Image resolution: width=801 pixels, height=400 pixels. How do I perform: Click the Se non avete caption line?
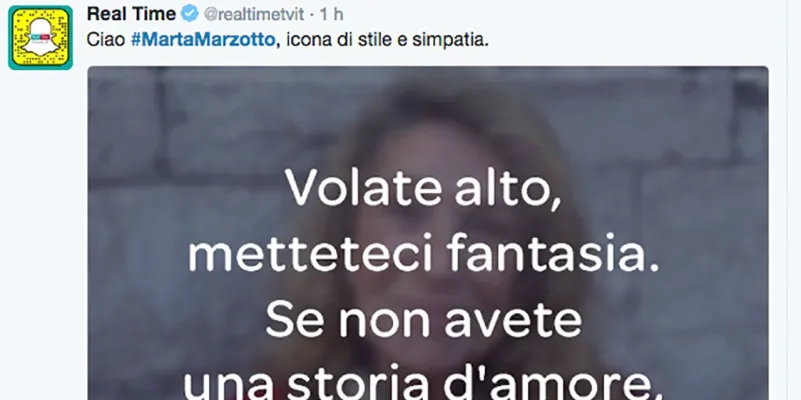[423, 321]
